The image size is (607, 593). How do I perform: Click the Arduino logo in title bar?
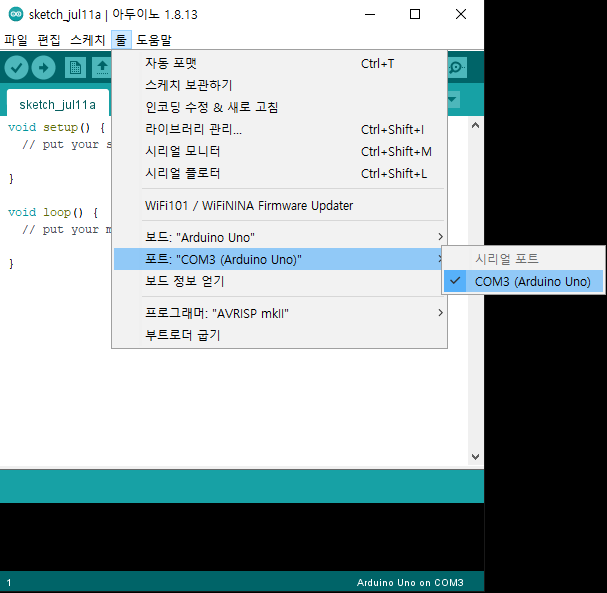[16, 14]
